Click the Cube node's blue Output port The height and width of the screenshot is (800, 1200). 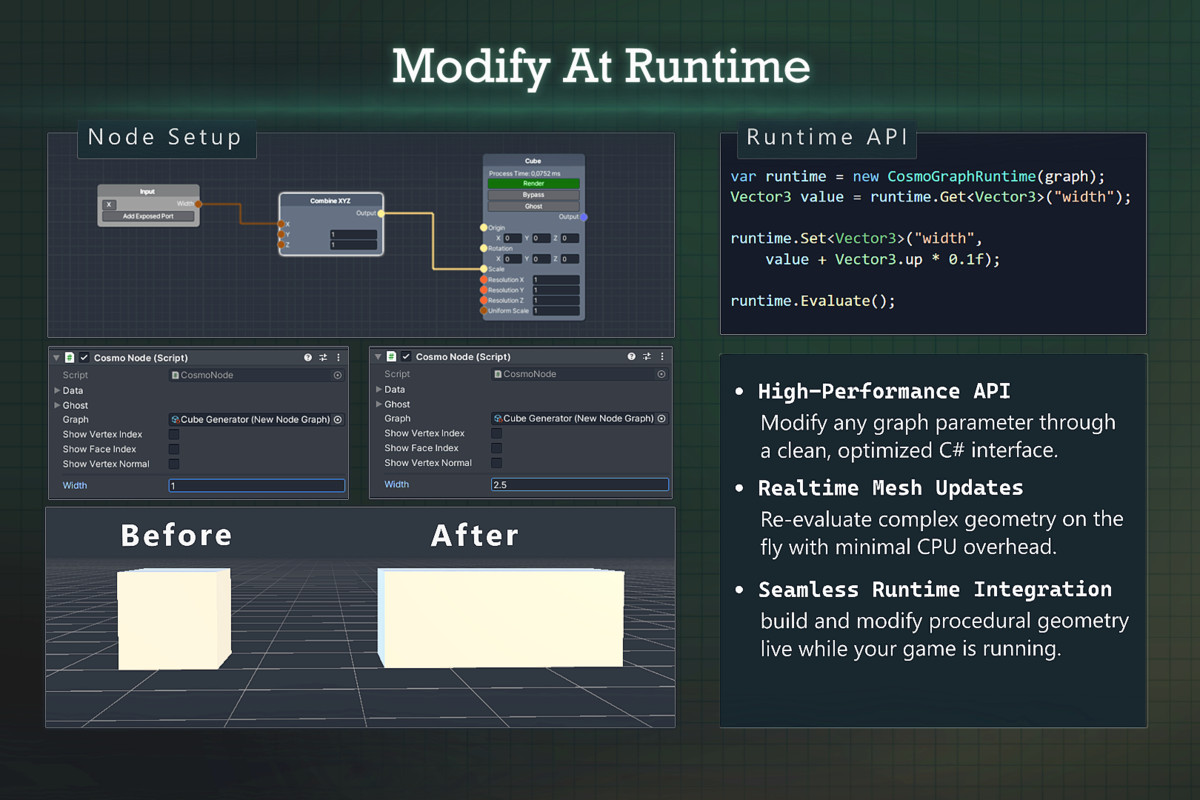point(584,216)
